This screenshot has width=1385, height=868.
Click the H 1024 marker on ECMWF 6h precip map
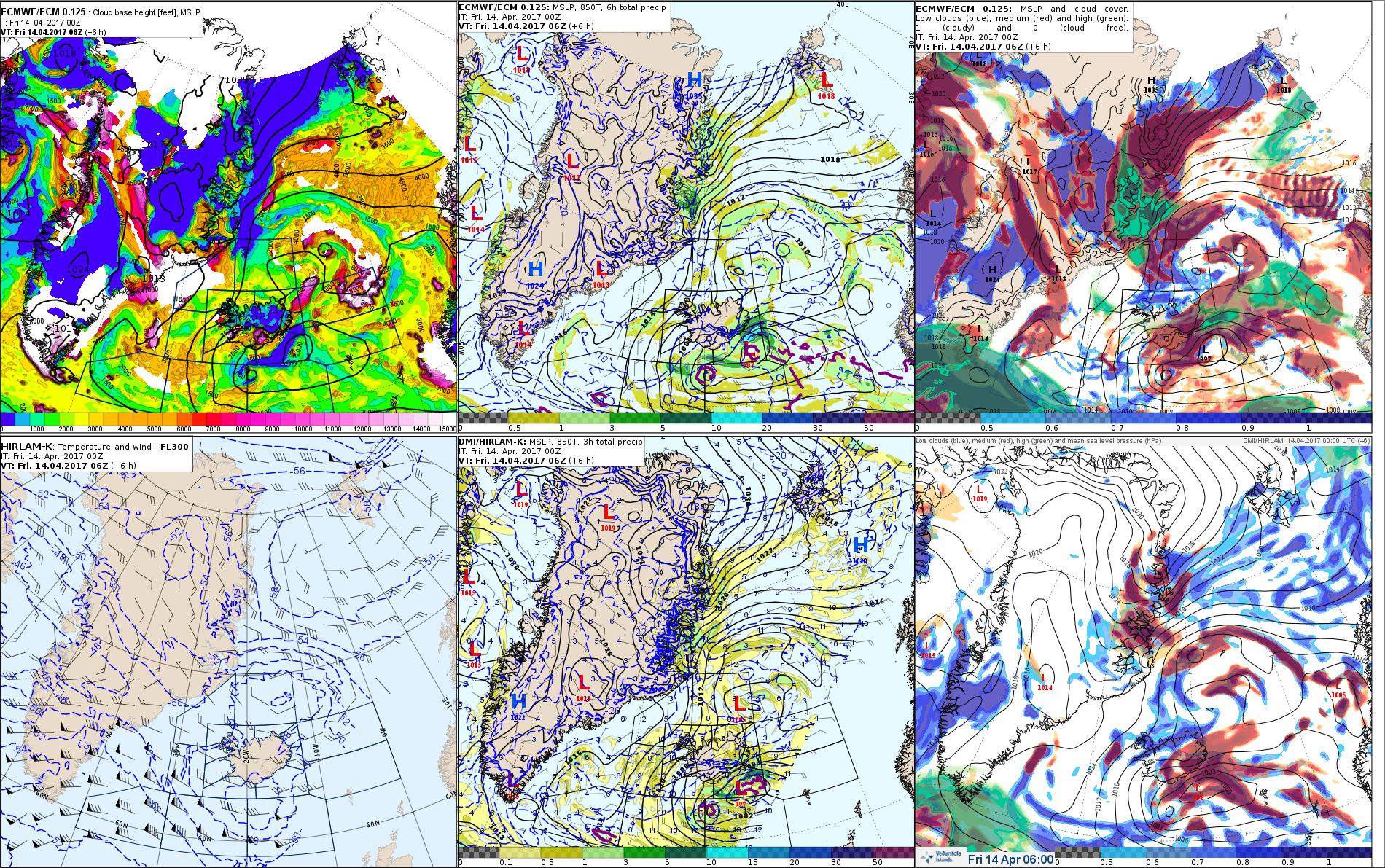tap(536, 274)
